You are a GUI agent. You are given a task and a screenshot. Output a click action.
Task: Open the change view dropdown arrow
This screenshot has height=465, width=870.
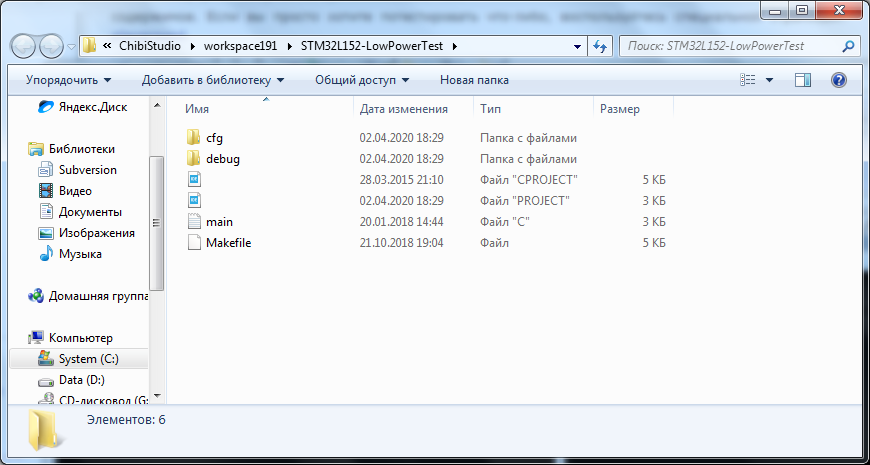769,80
